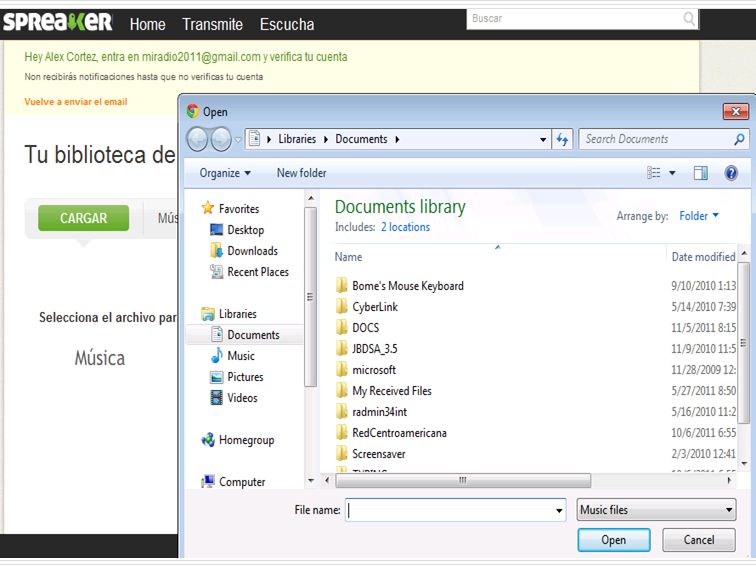Click the file list vertical scrollbar

(743, 343)
